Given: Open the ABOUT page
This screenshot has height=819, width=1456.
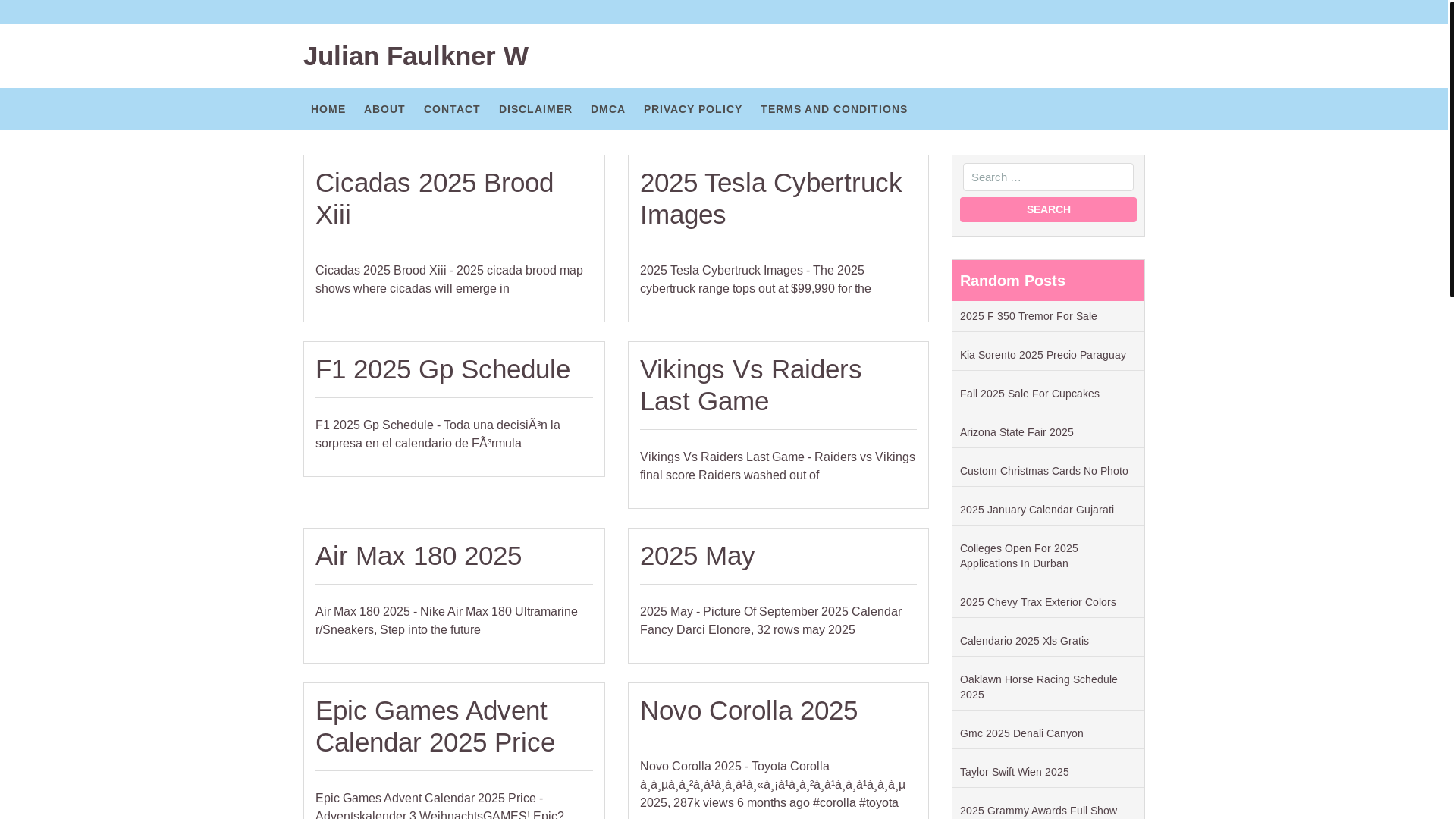Looking at the screenshot, I should 384,109.
